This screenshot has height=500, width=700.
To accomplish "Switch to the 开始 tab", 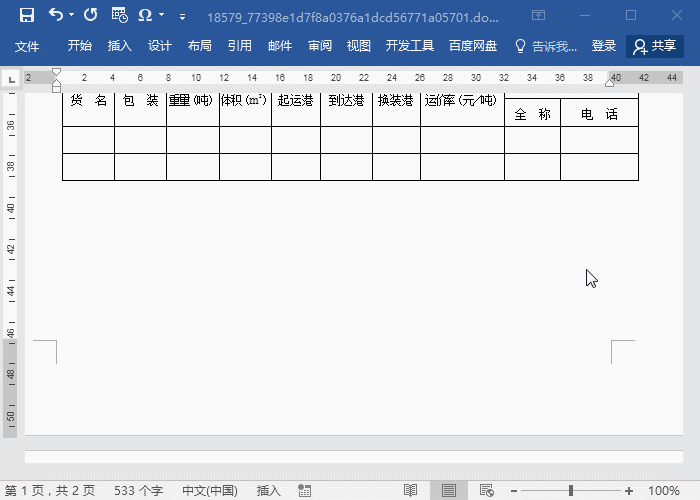I will [x=80, y=46].
